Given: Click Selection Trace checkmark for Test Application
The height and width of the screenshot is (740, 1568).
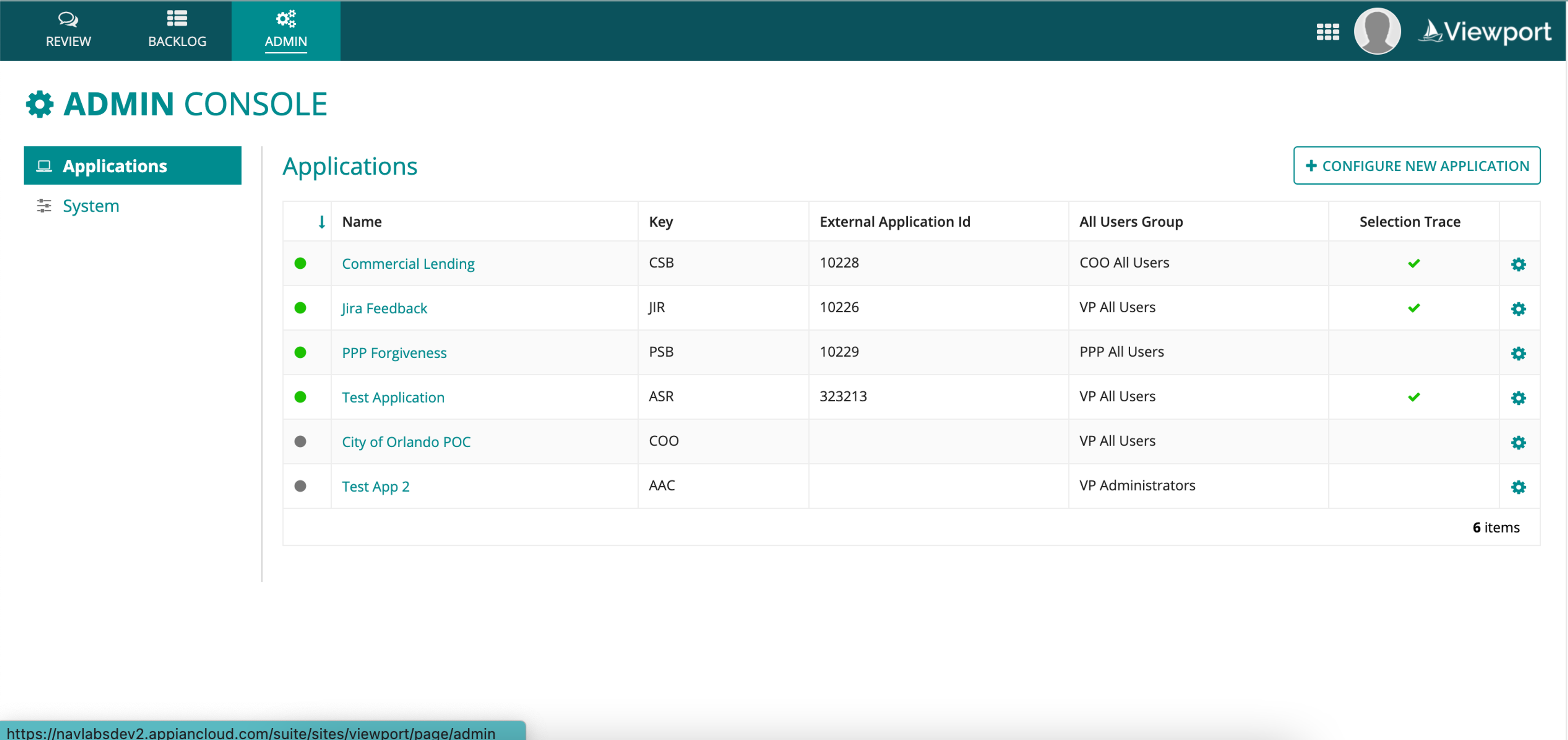Looking at the screenshot, I should point(1413,397).
